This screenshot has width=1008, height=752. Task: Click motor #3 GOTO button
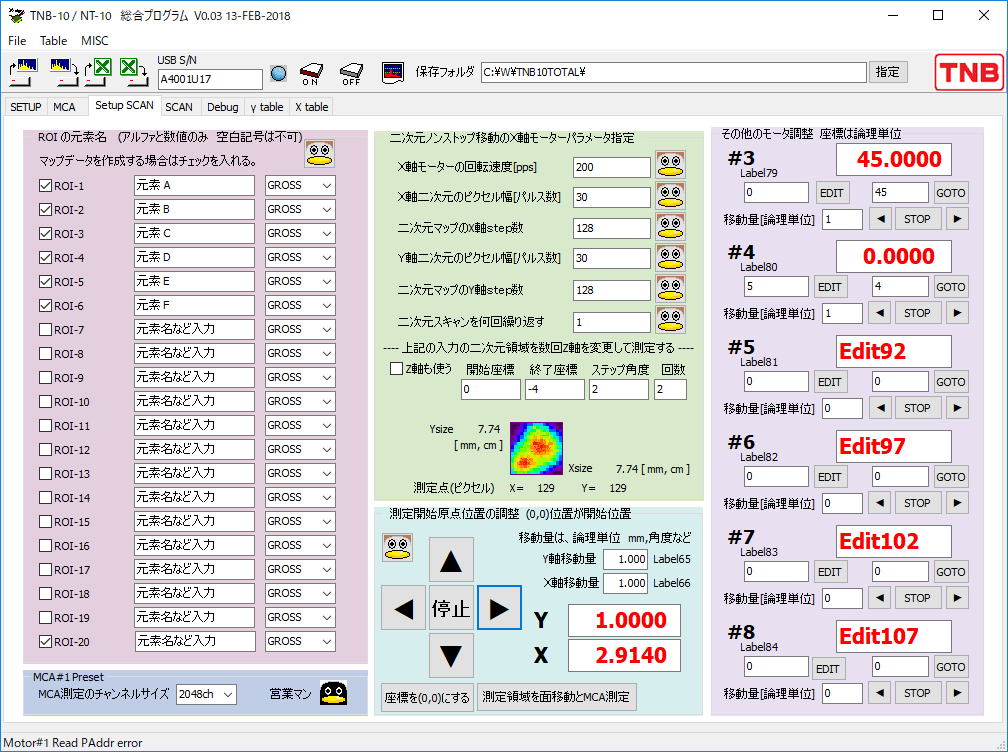950,193
